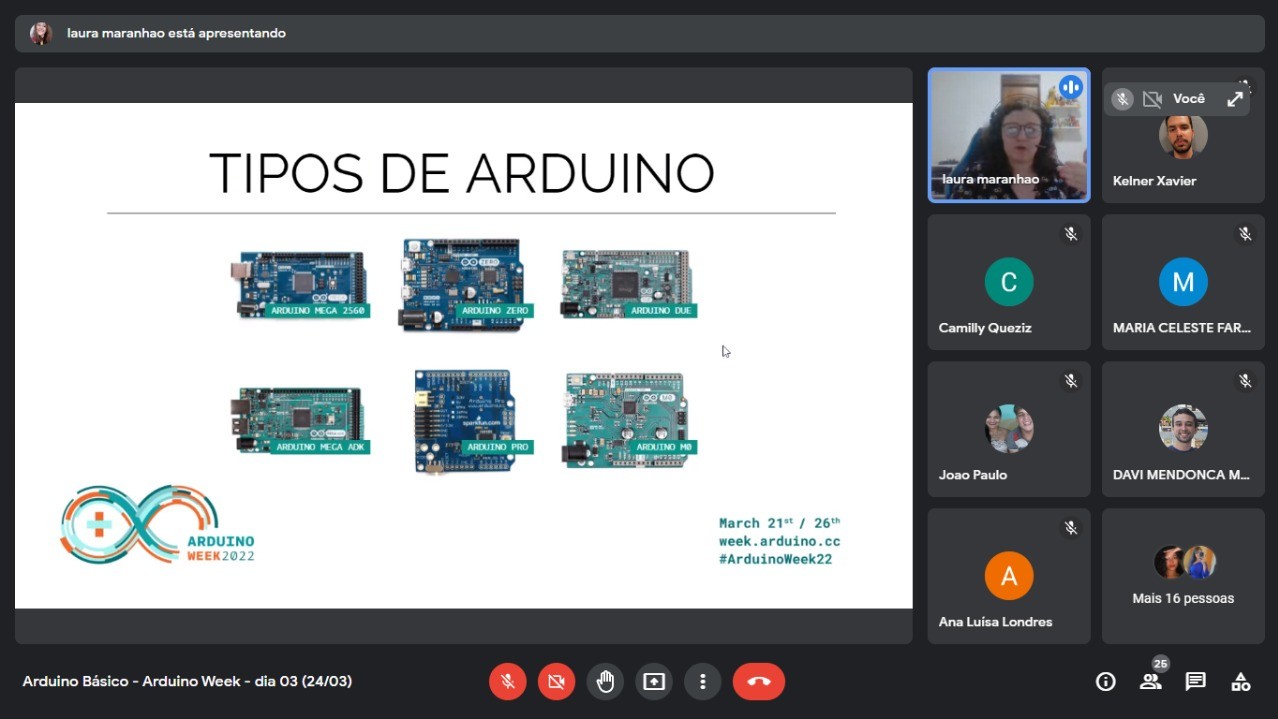Click the present screen button
The image size is (1278, 719).
pyautogui.click(x=654, y=681)
